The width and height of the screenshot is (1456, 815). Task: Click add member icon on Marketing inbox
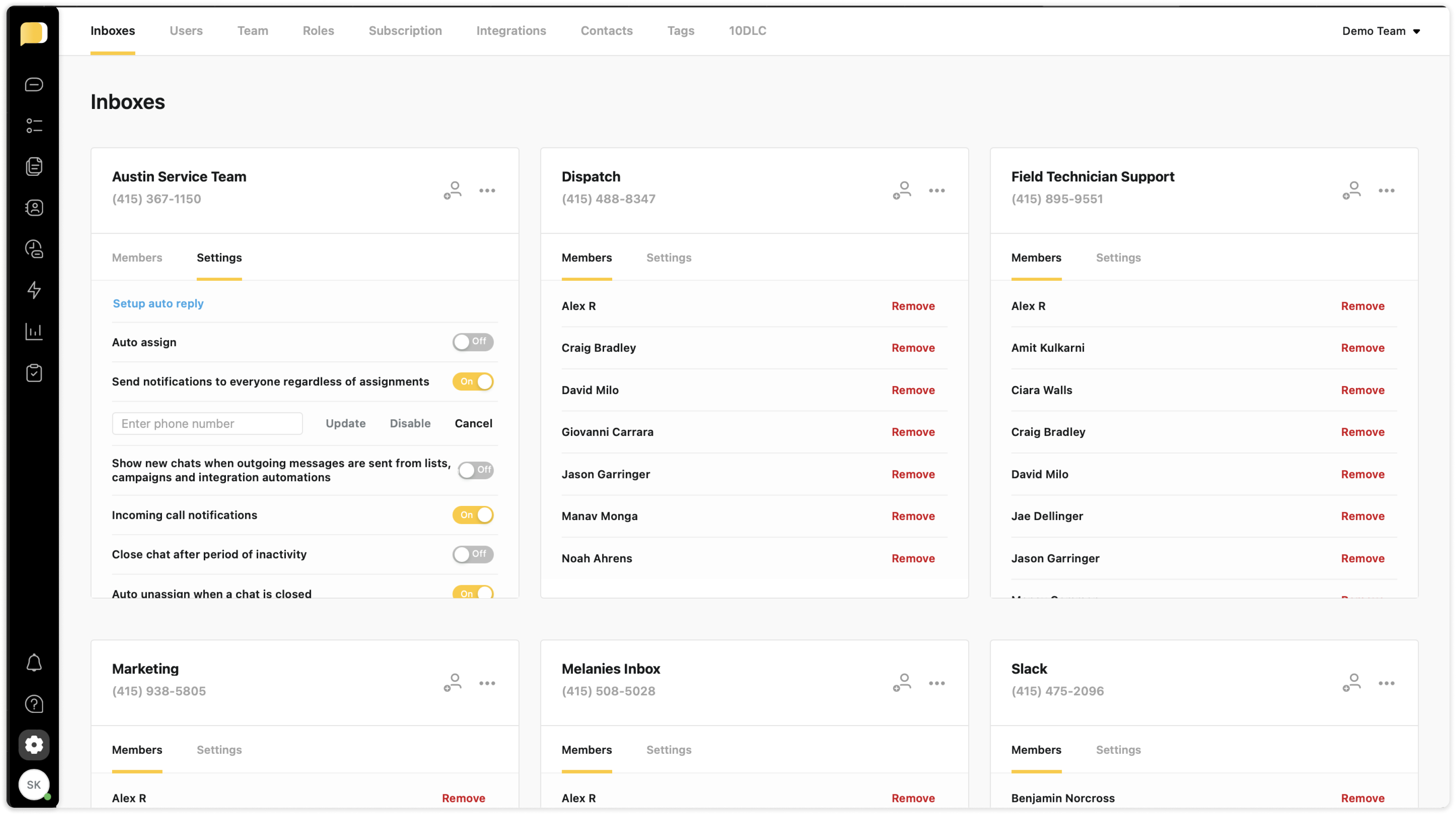click(x=452, y=683)
